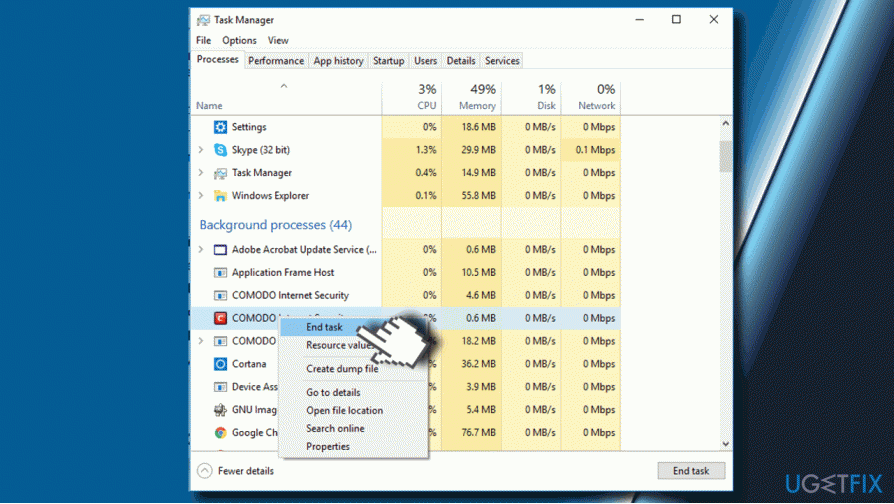Switch to the Details tab
The width and height of the screenshot is (894, 504).
[461, 60]
